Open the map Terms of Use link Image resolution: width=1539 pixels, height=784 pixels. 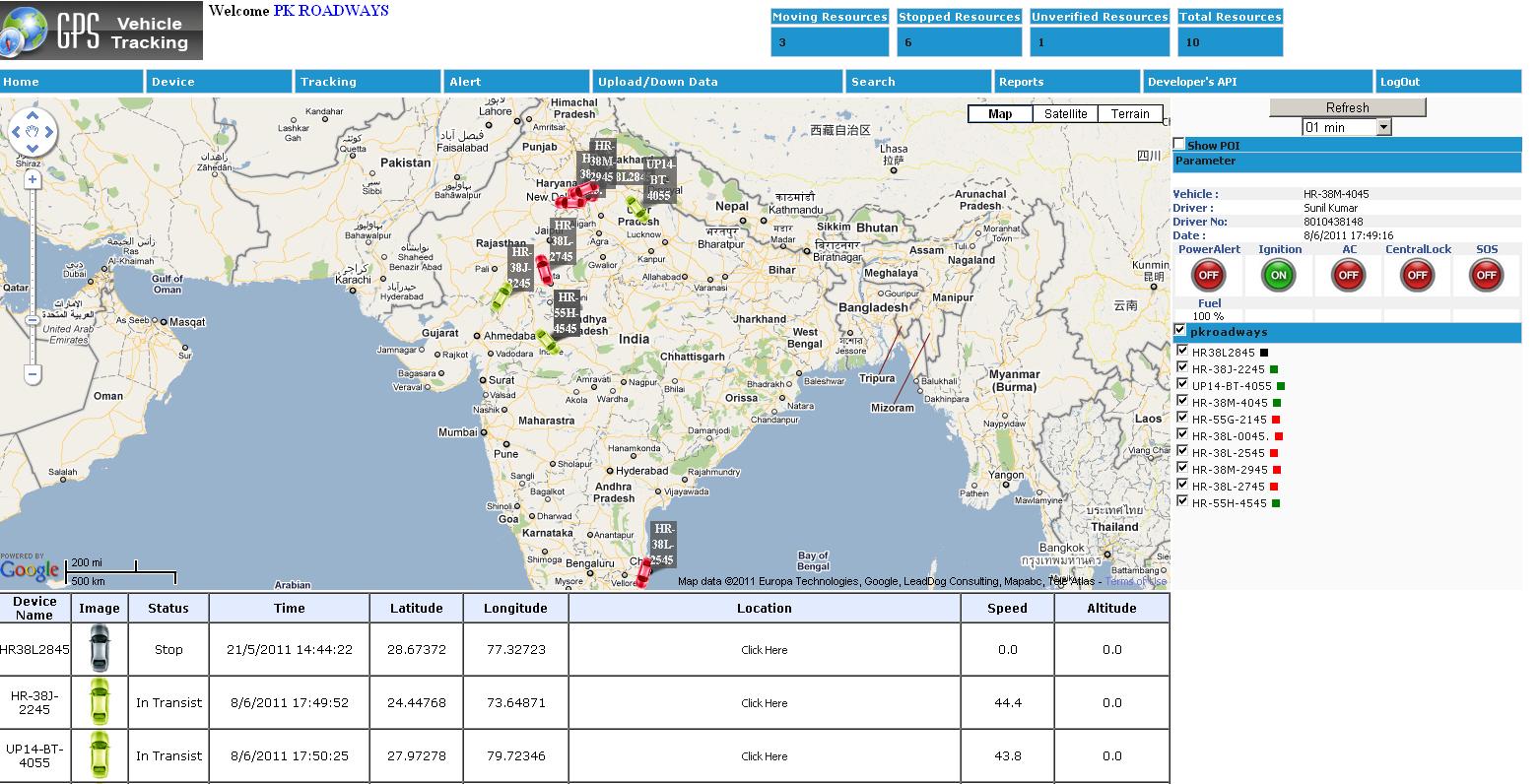(1135, 581)
